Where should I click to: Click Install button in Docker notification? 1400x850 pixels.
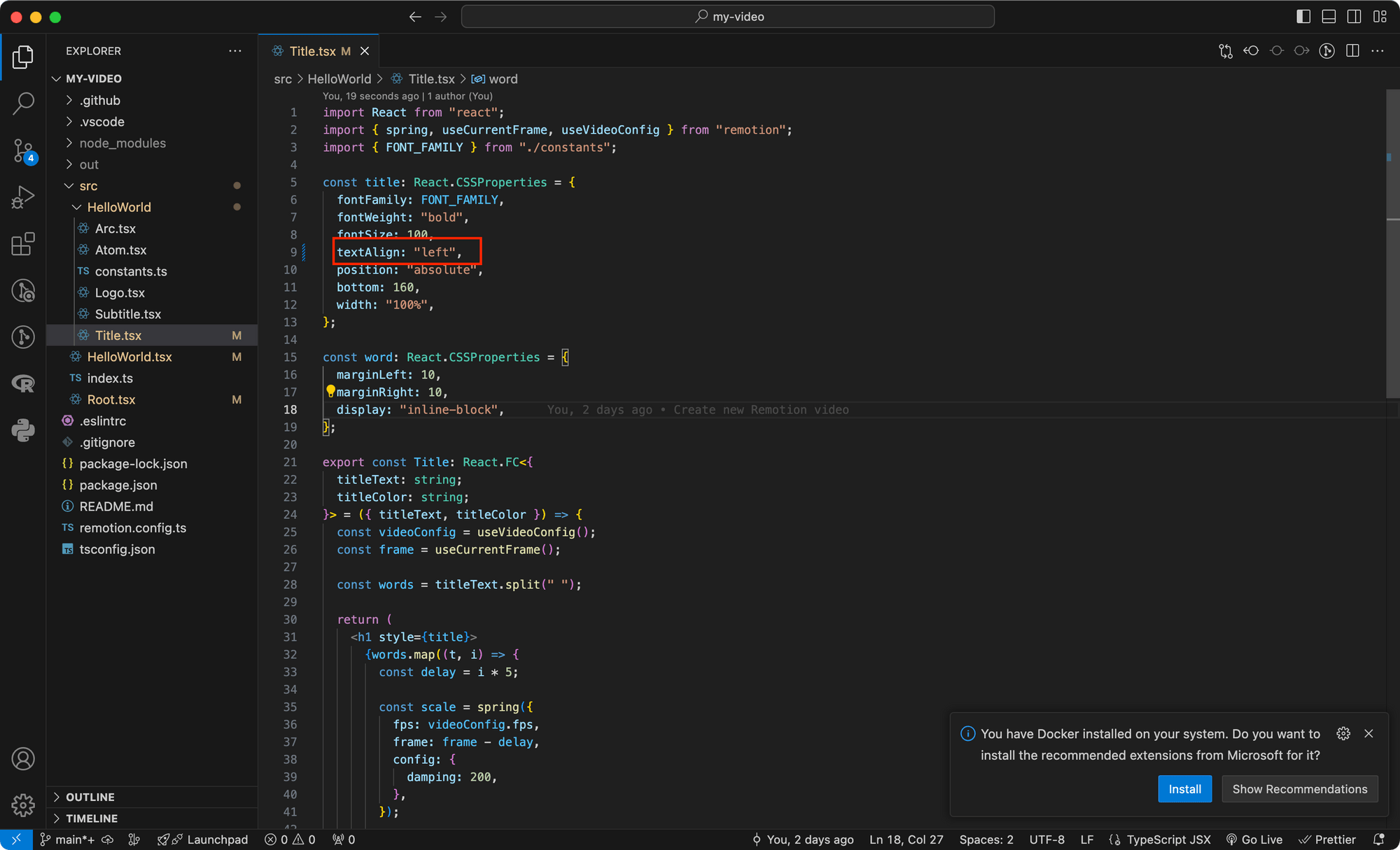tap(1185, 789)
